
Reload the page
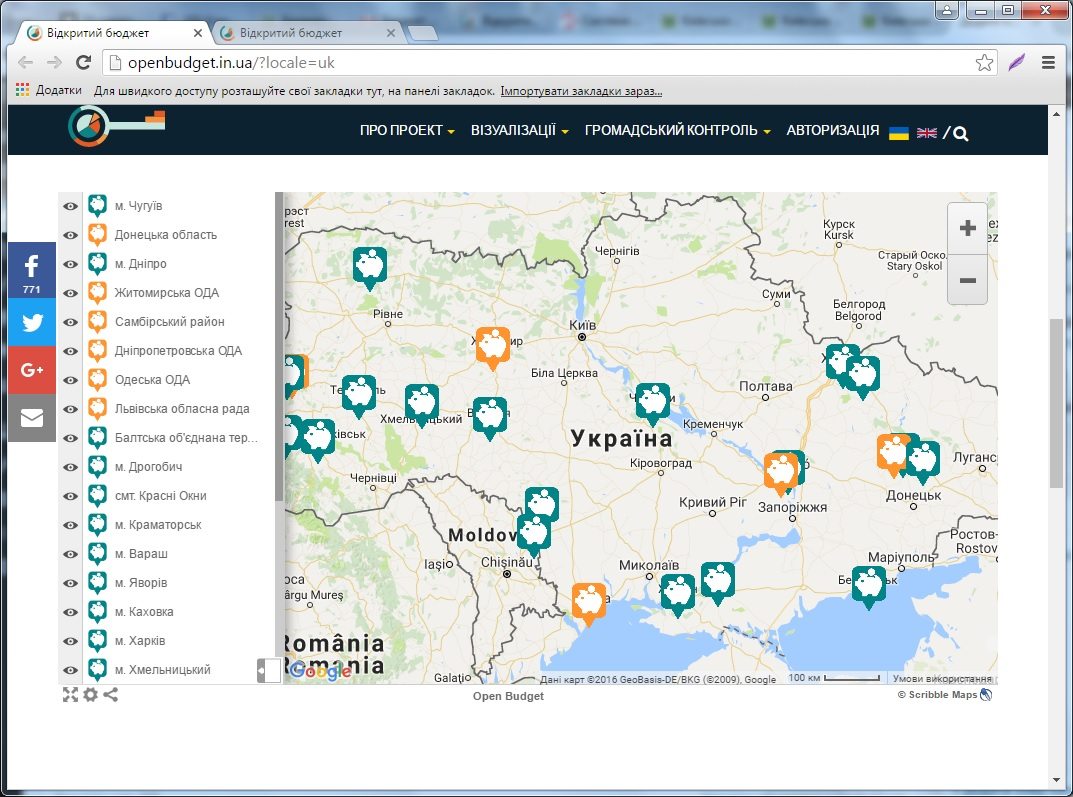click(83, 63)
